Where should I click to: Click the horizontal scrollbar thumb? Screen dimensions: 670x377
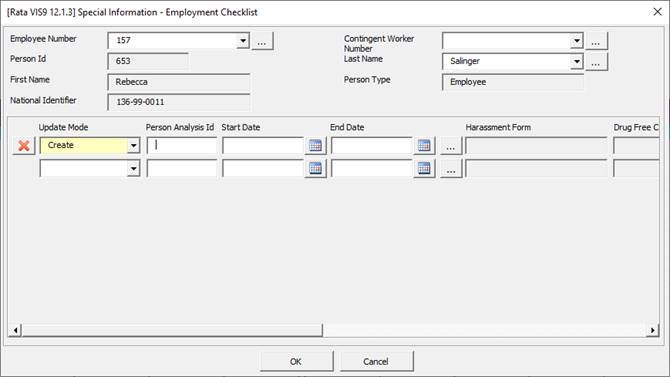[172, 330]
